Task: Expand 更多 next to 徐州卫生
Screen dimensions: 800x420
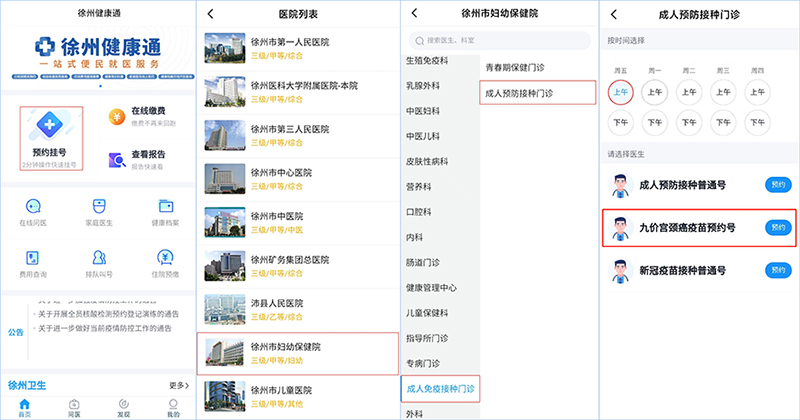Action: 178,384
